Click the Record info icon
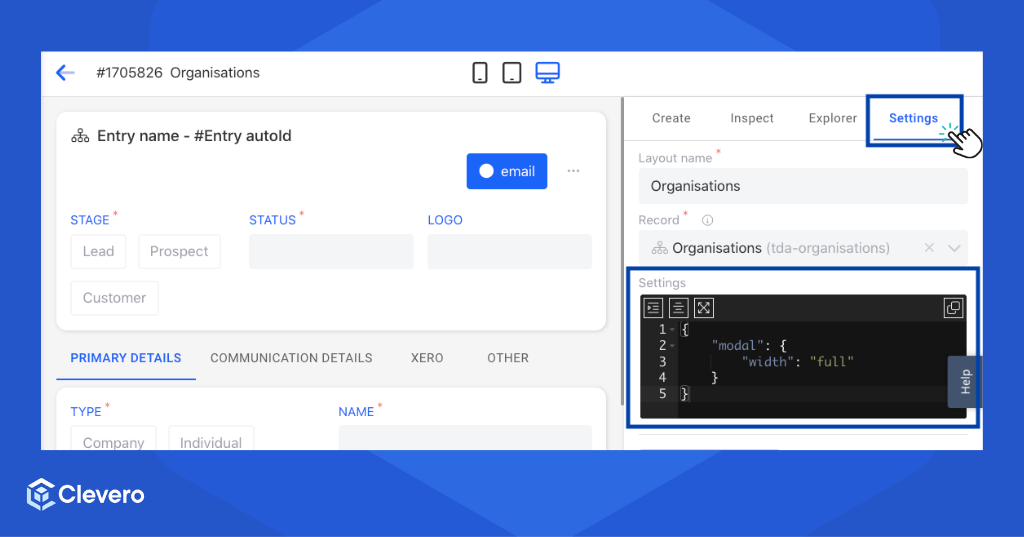1024x537 pixels. (x=707, y=220)
